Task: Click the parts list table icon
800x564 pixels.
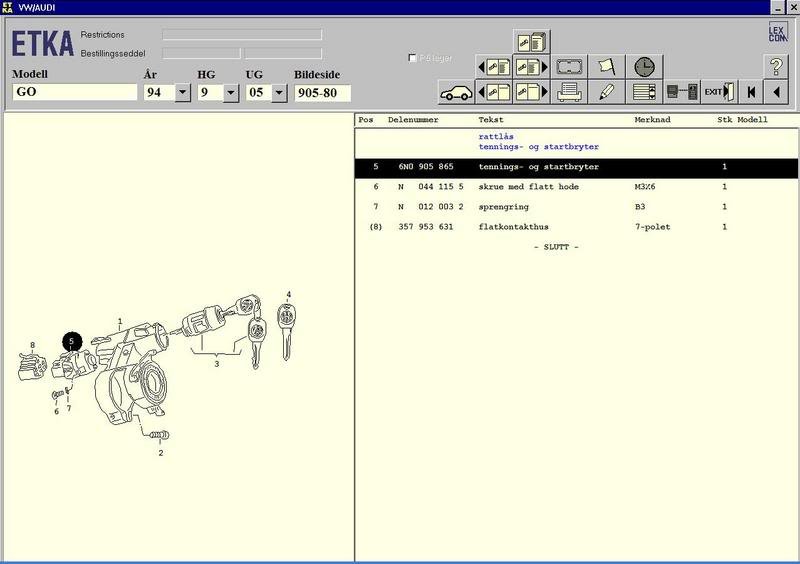Action: pyautogui.click(x=645, y=92)
